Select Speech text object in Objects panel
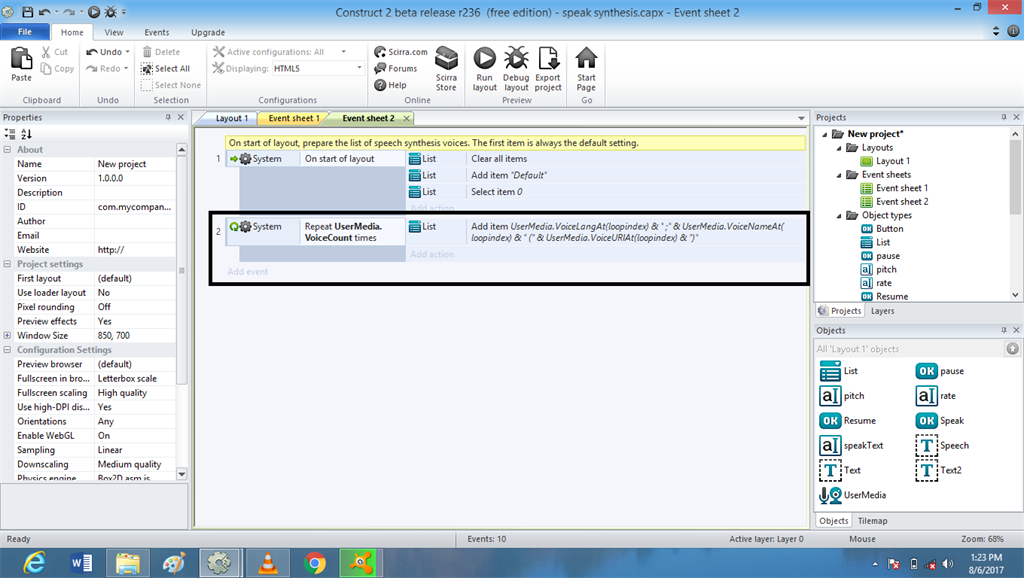The width and height of the screenshot is (1024, 578). coord(942,445)
